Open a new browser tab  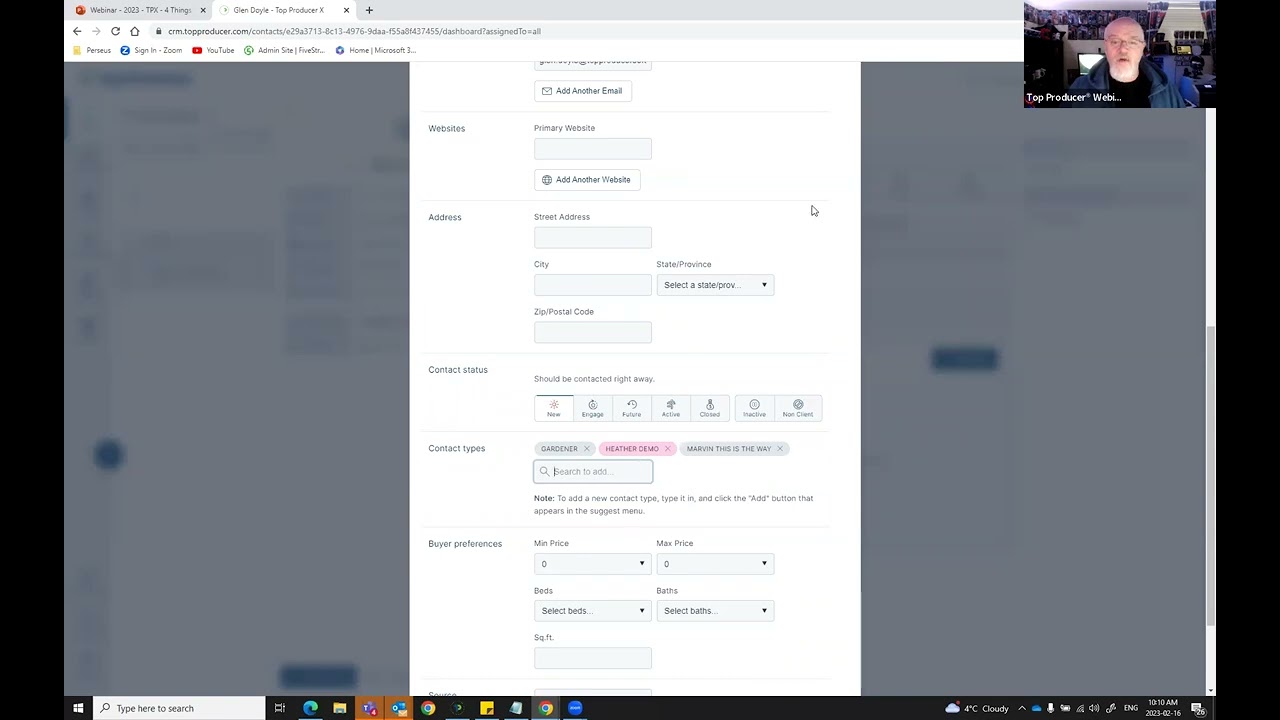(x=369, y=10)
